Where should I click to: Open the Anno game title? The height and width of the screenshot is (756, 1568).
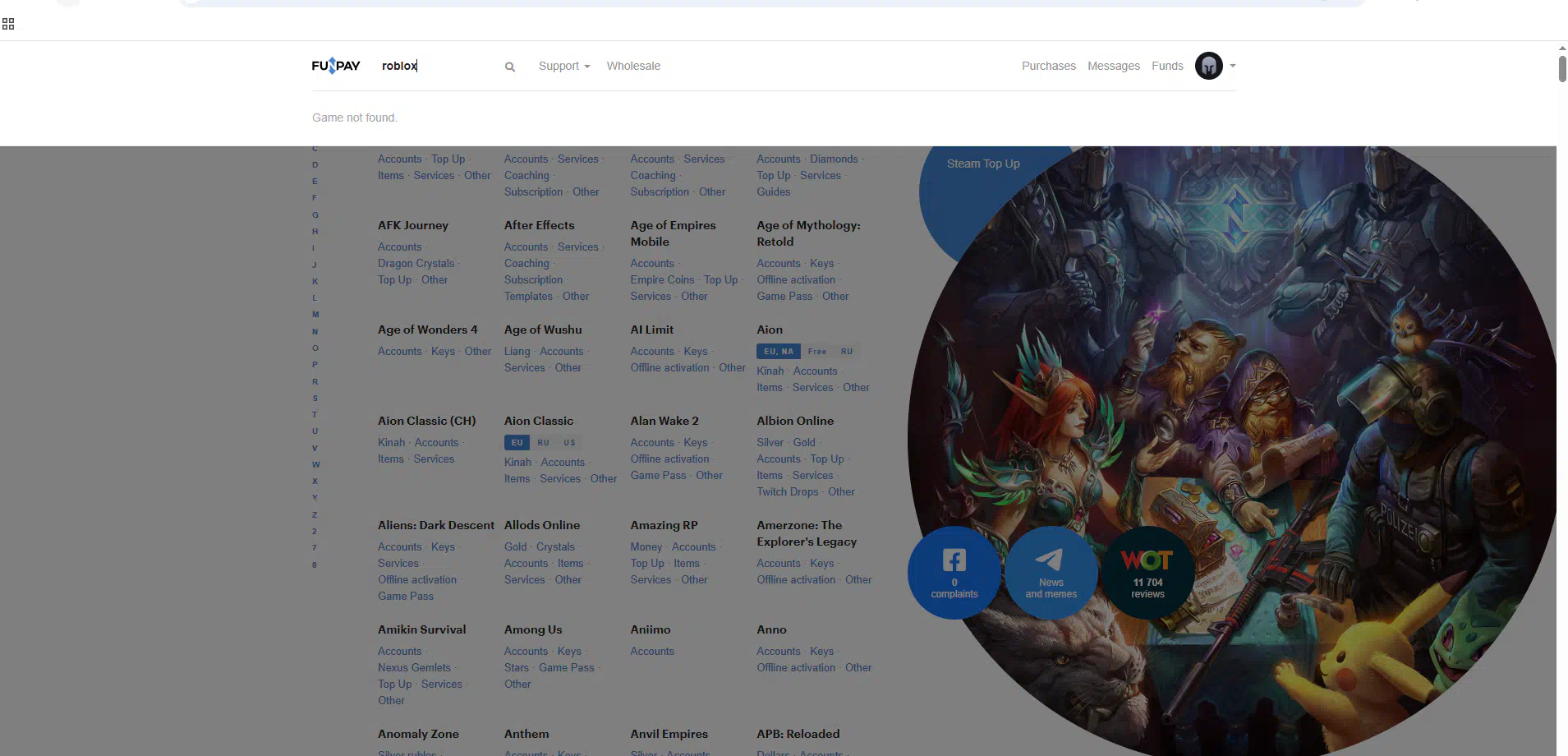[771, 629]
